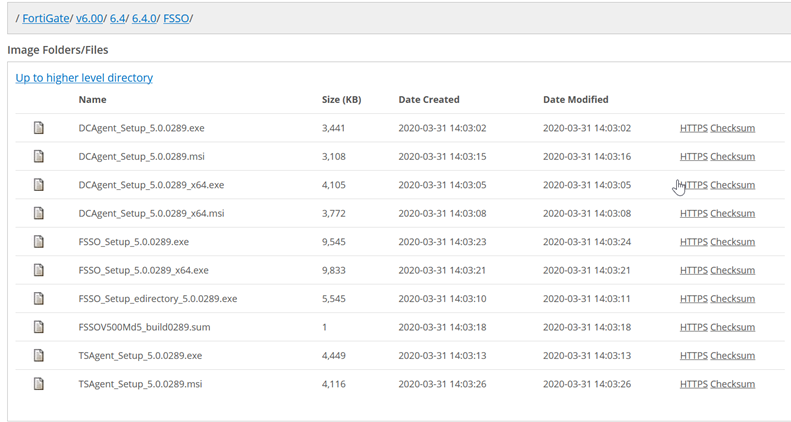Click file icon beside TSAgent_Setup_5.0.0289.msi
Viewport: 791px width, 422px height.
[x=39, y=384]
